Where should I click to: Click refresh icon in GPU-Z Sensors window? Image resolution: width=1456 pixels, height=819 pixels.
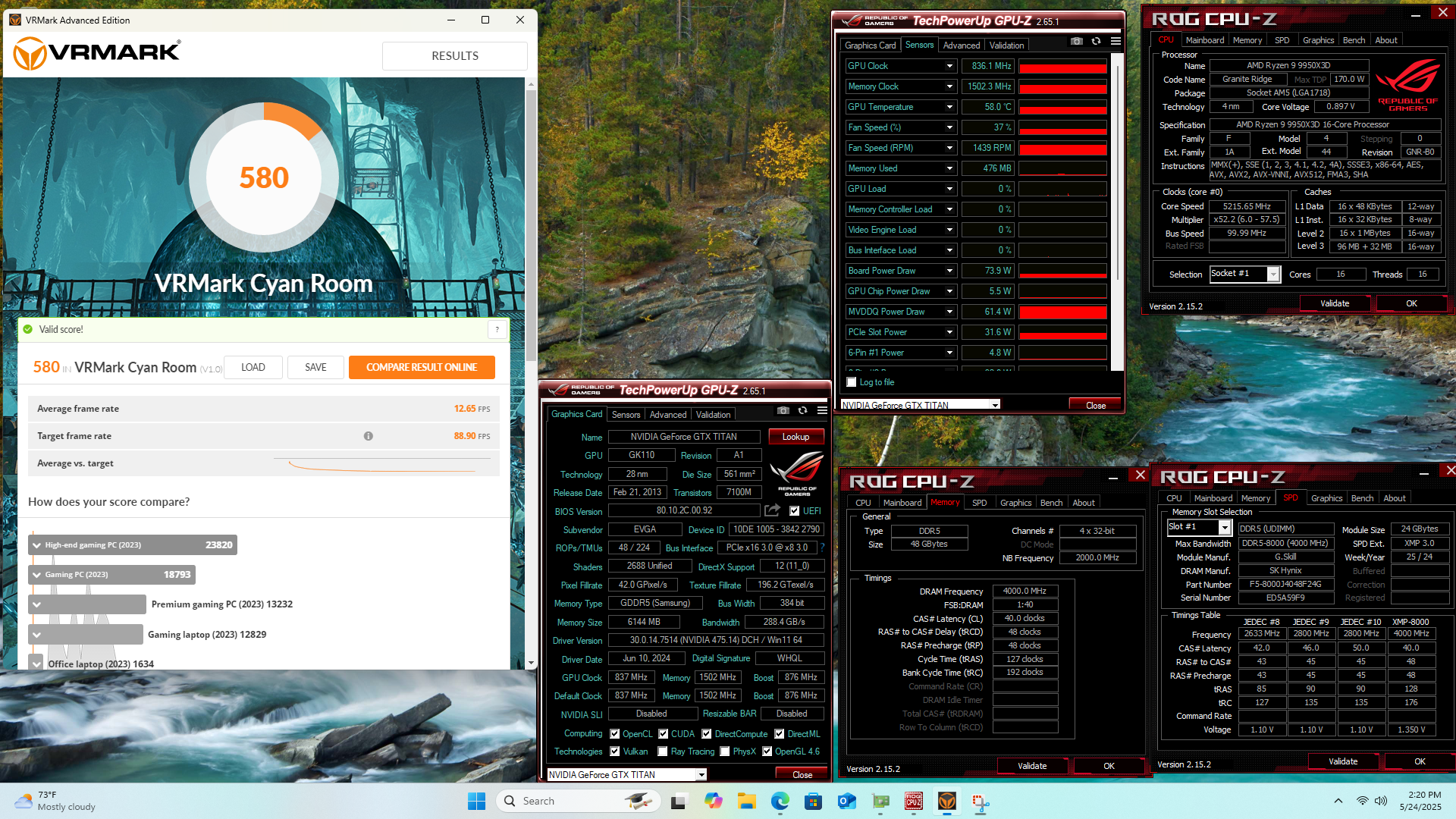point(1096,42)
